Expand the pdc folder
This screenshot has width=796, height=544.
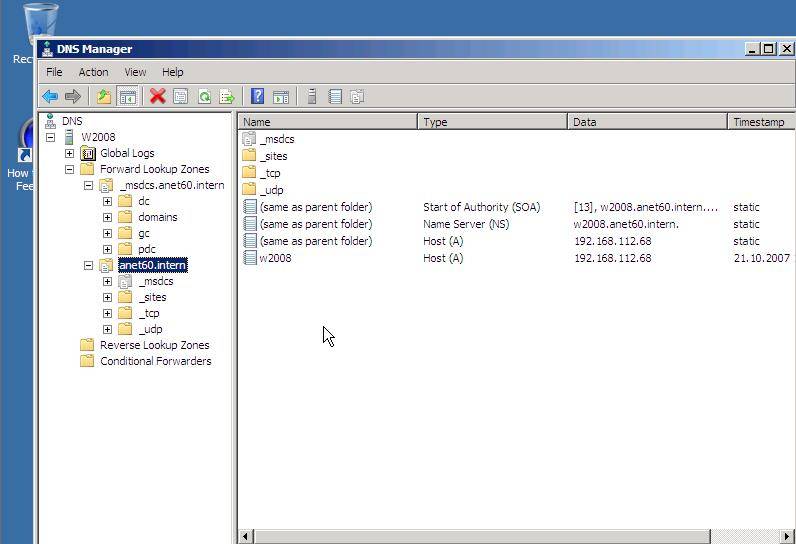(107, 249)
